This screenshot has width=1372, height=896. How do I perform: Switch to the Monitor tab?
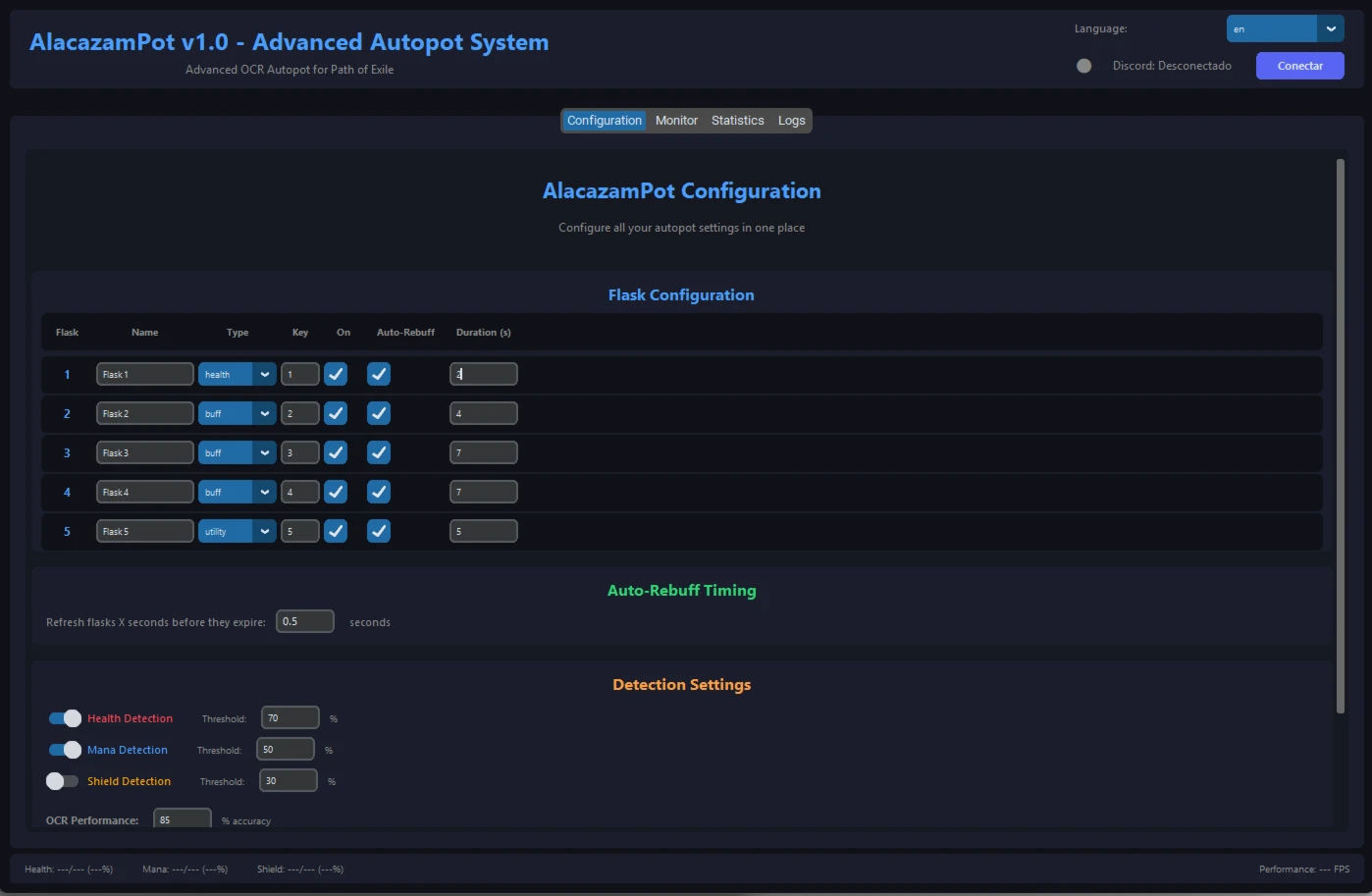[676, 121]
